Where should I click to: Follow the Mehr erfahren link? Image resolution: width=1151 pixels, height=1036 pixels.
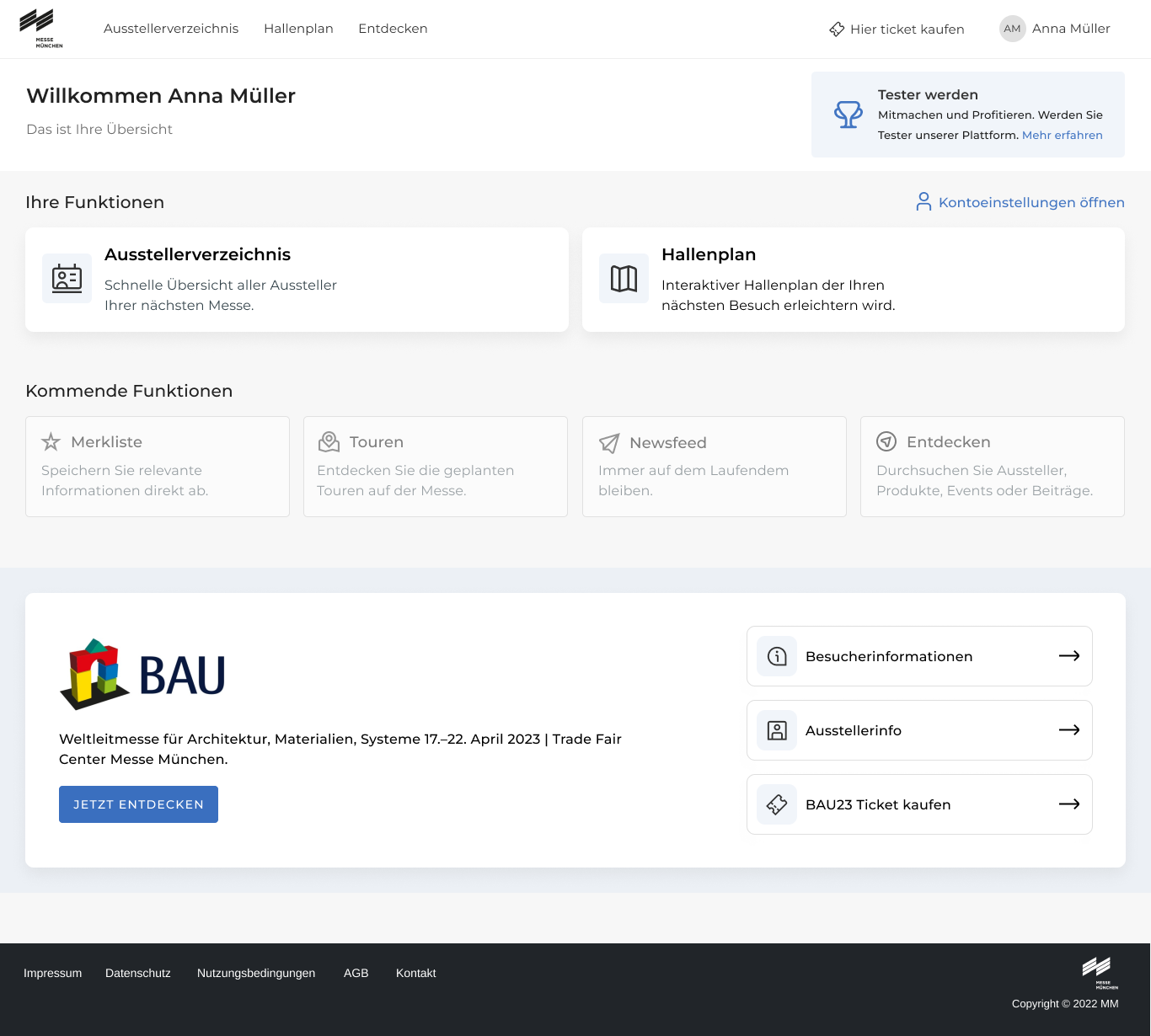(1062, 135)
